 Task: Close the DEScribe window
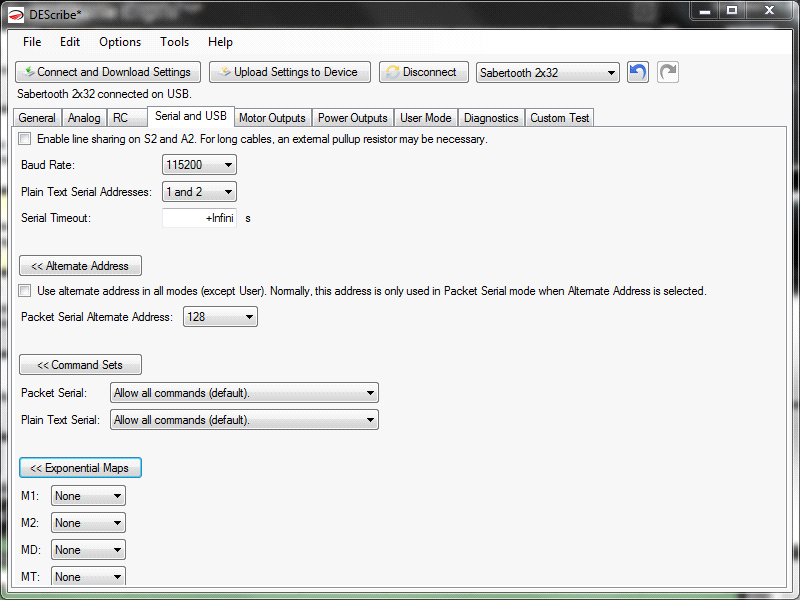pyautogui.click(x=770, y=11)
